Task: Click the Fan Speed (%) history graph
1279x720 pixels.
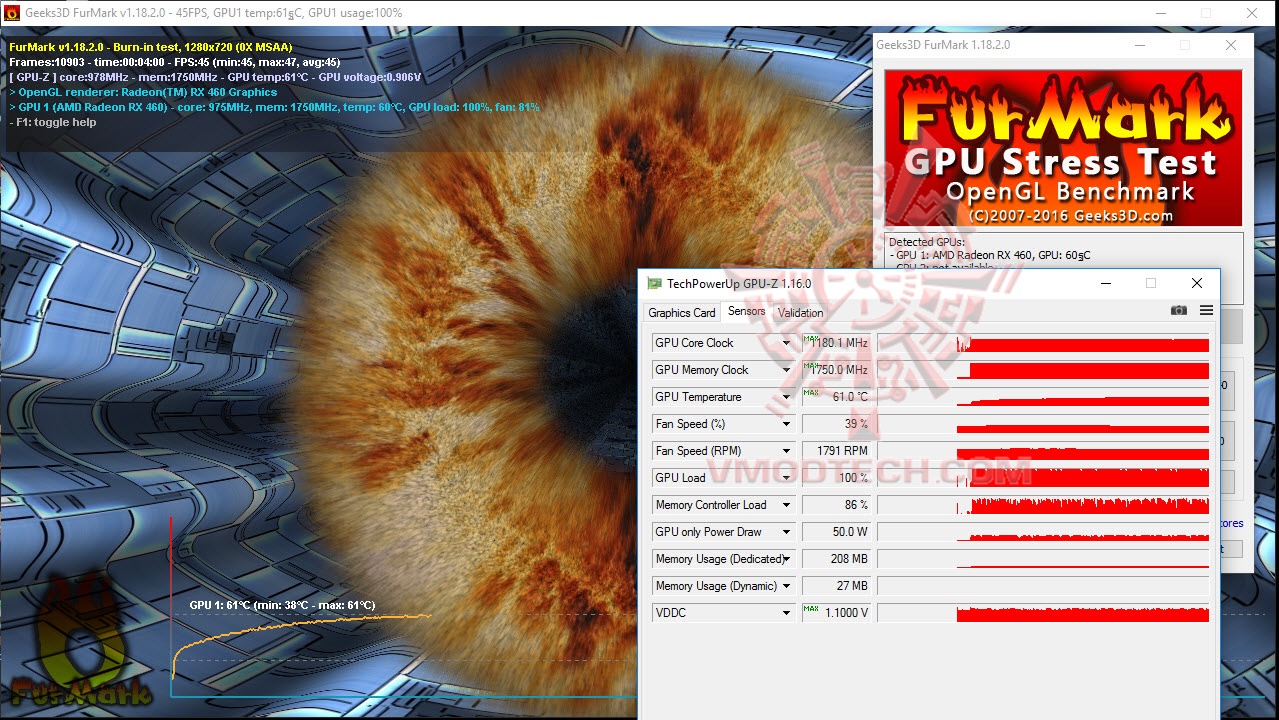Action: (1043, 424)
